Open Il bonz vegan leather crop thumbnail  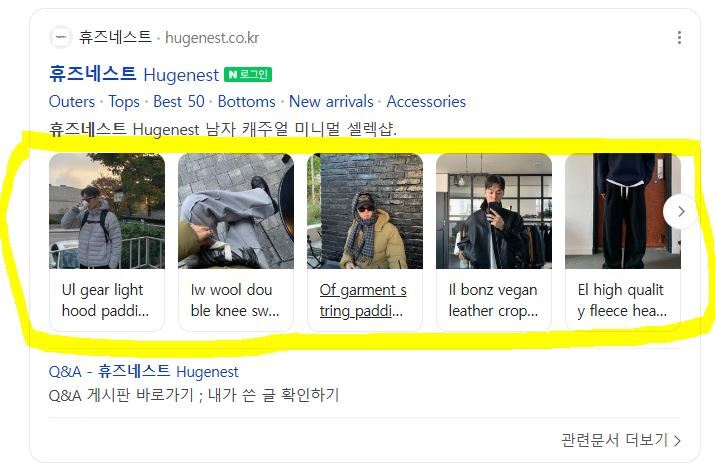(494, 211)
